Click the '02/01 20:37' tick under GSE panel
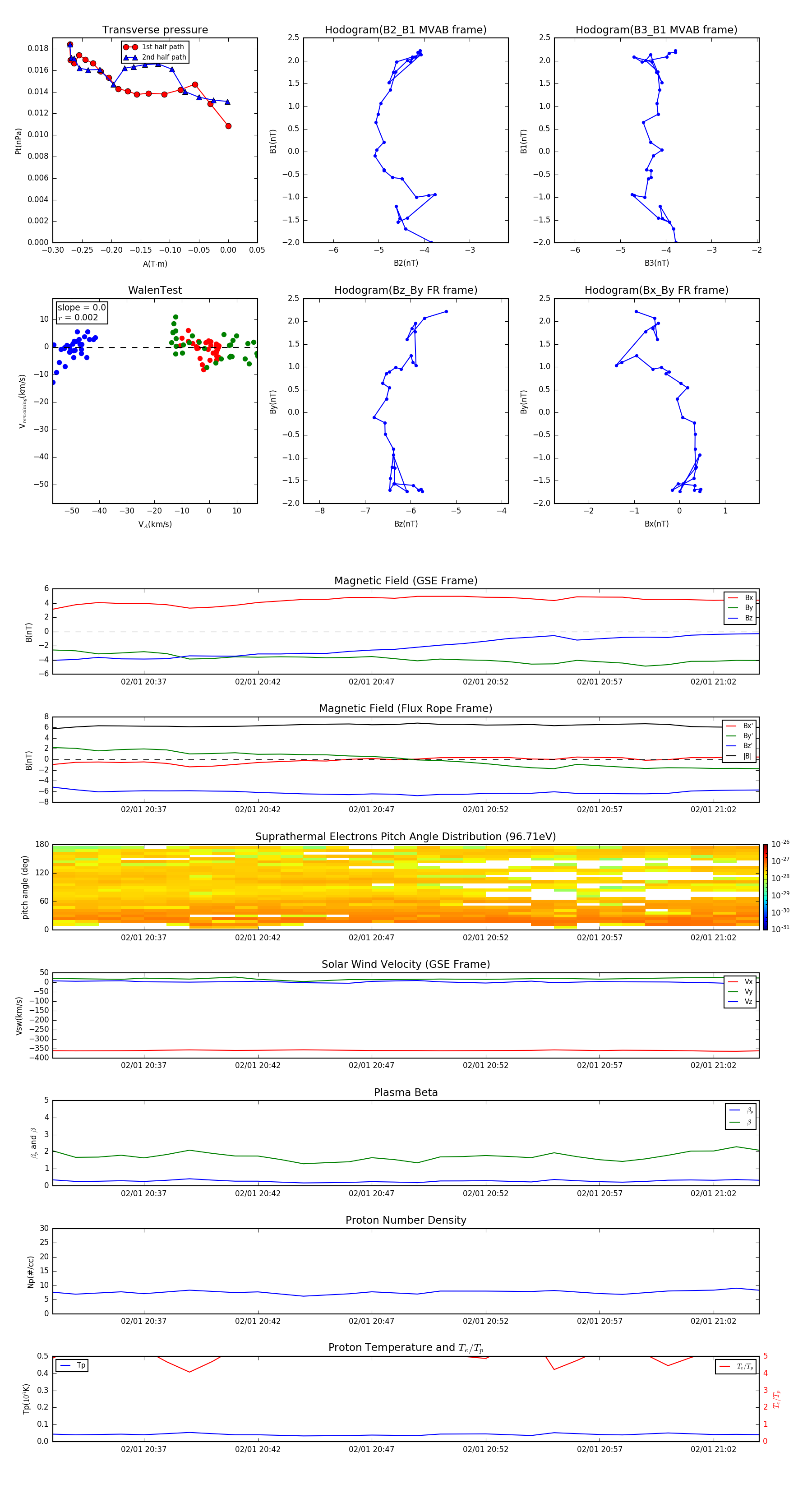The width and height of the screenshot is (812, 1489). click(x=143, y=682)
